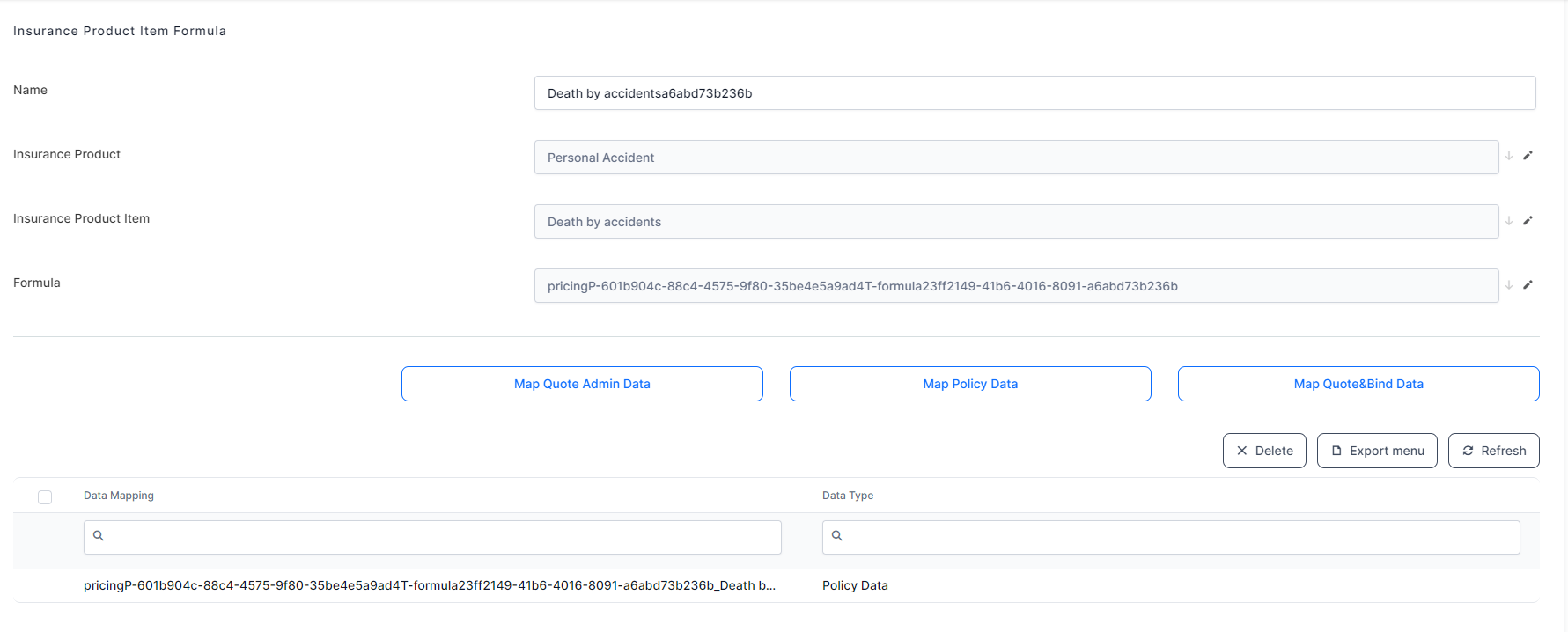Click the pencil edit icon for Insurance Product Item
The image size is (1568, 632).
click(x=1528, y=221)
